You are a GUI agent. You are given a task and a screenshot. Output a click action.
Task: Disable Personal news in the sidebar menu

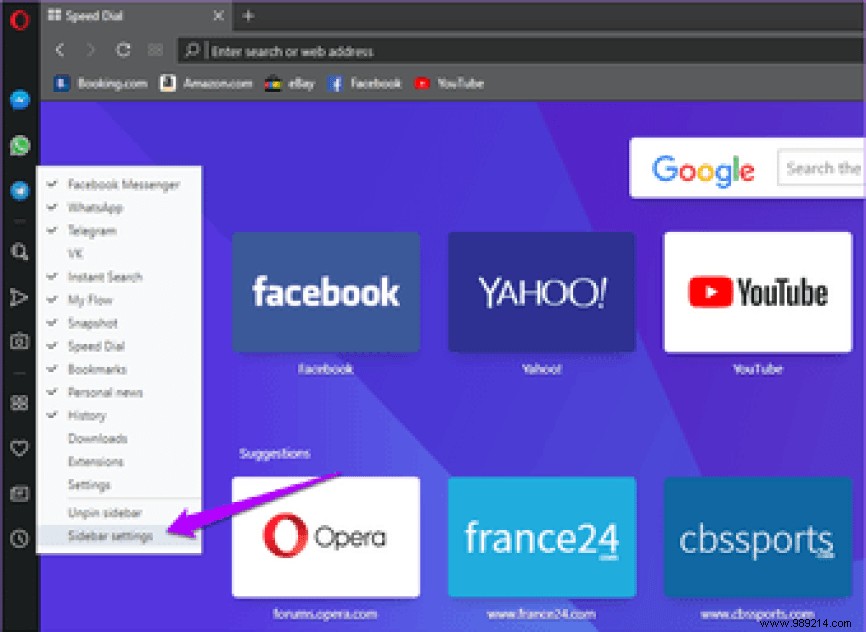coord(105,392)
